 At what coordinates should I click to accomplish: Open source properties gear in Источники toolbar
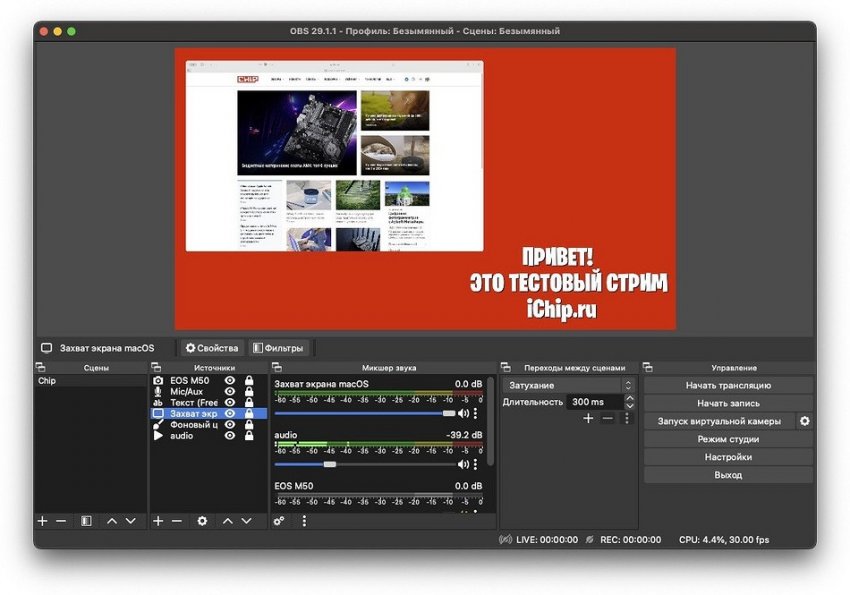[x=202, y=521]
